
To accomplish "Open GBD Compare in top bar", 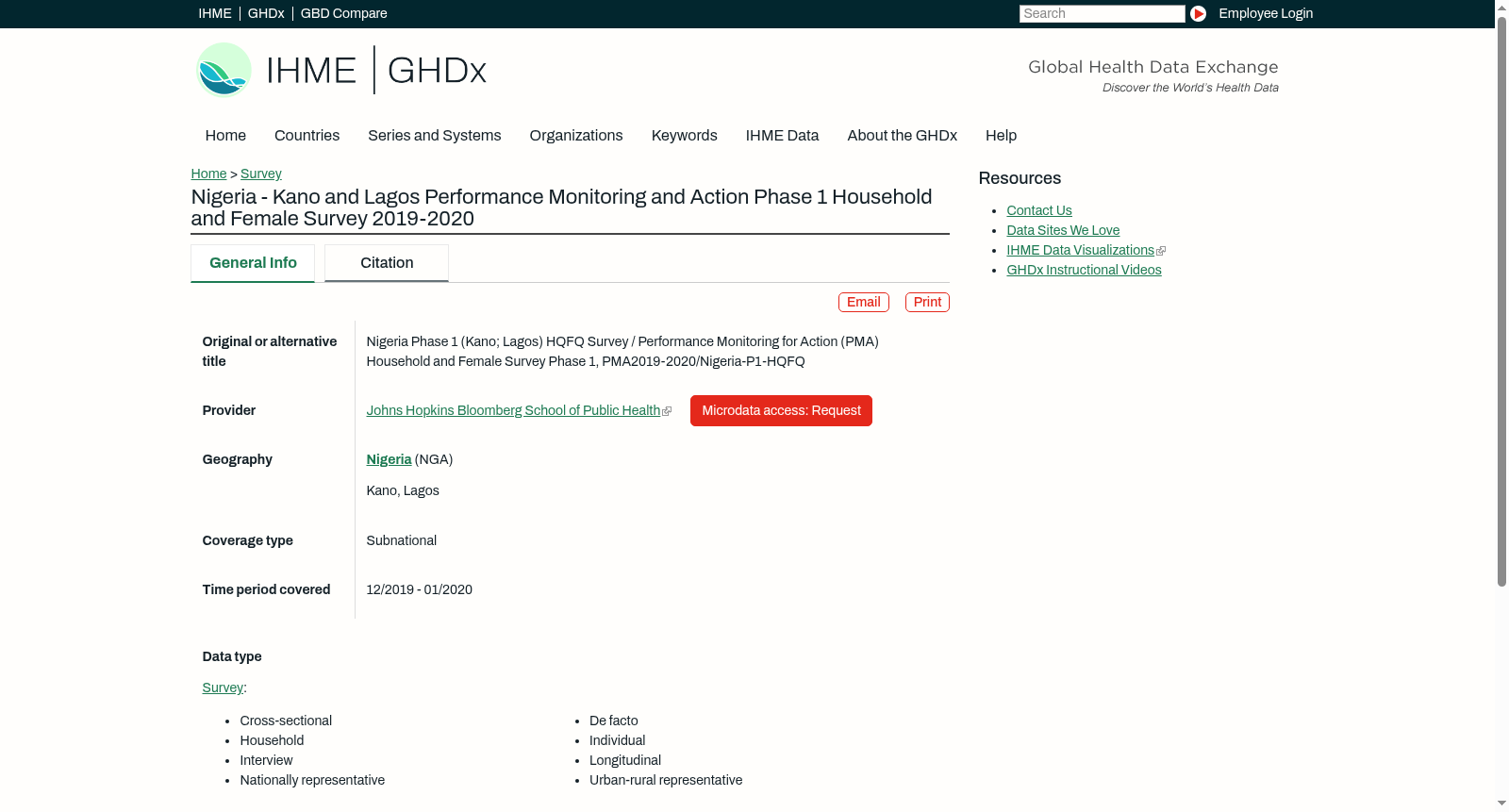I will click(343, 13).
